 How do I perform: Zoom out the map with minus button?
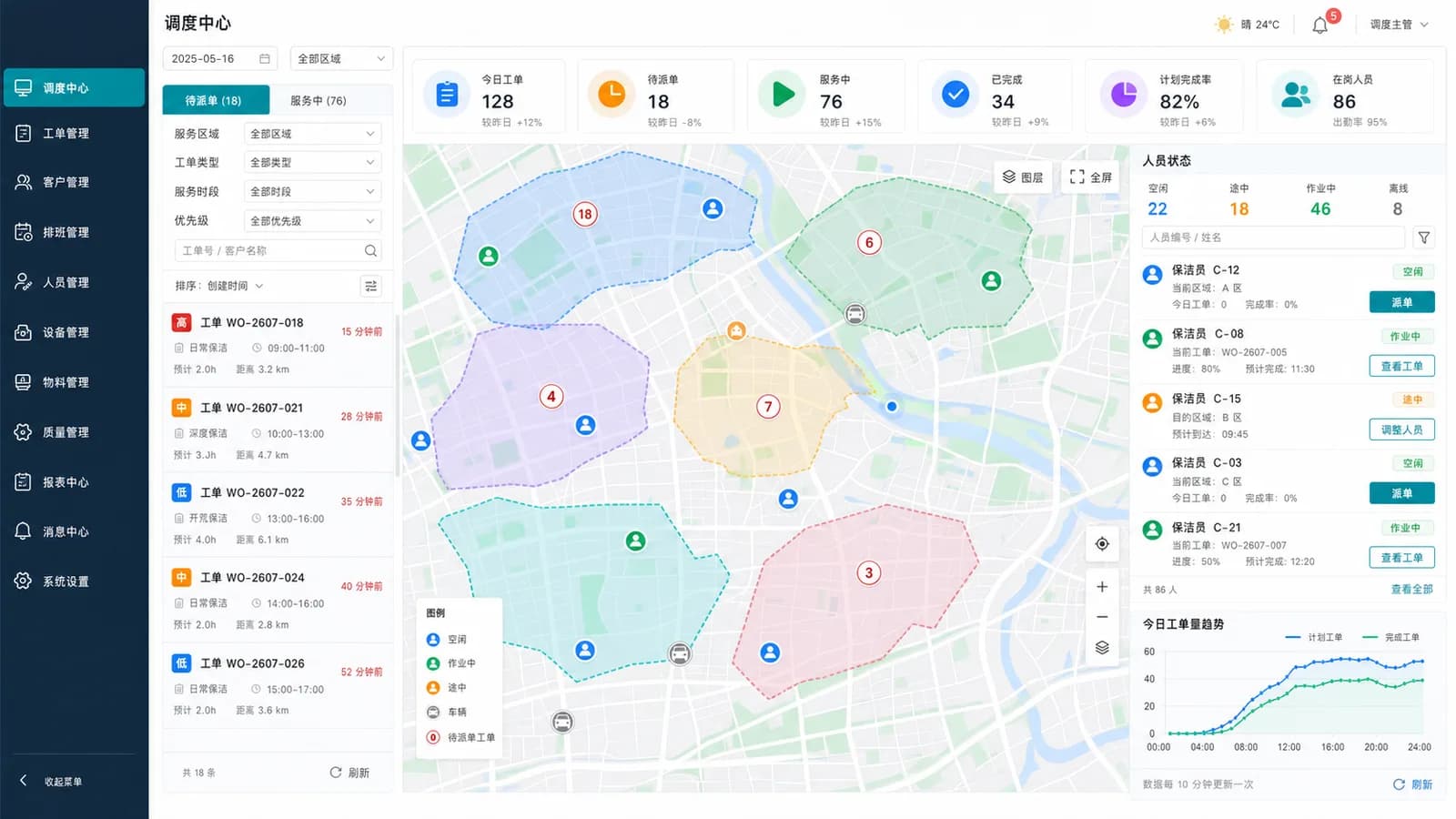(x=1102, y=617)
